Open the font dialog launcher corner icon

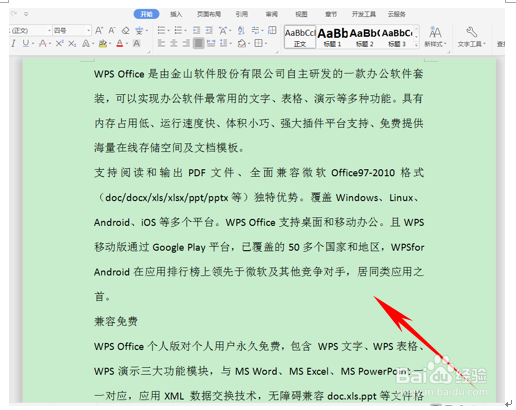(x=149, y=52)
